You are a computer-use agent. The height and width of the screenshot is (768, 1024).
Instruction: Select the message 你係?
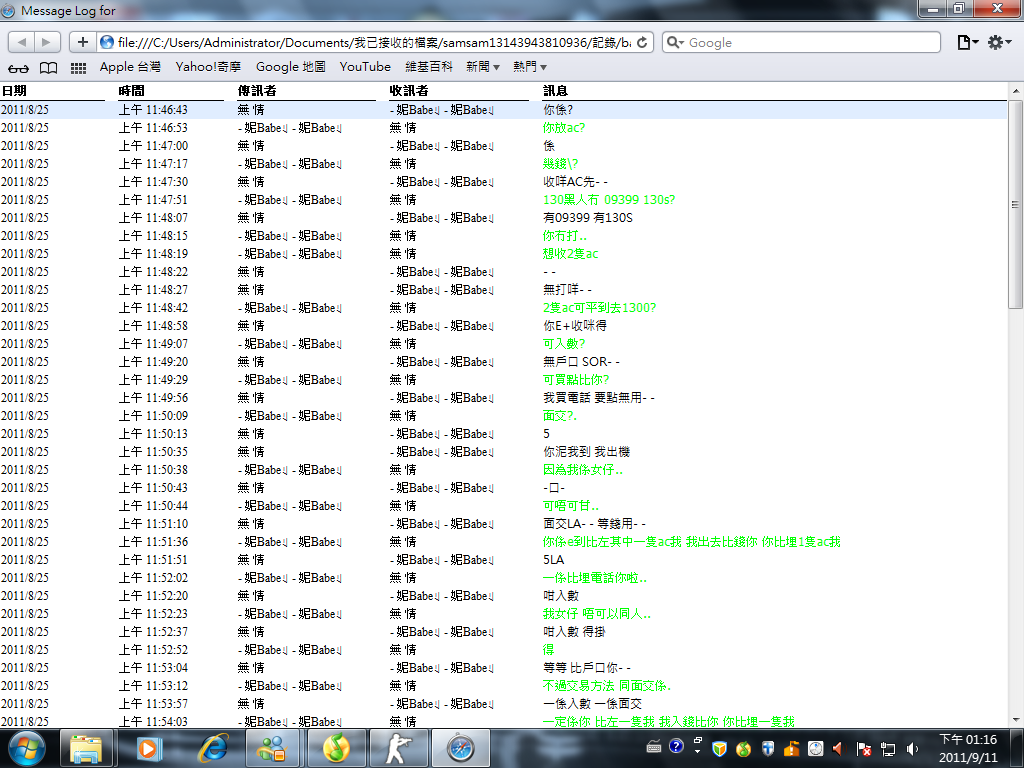point(558,110)
